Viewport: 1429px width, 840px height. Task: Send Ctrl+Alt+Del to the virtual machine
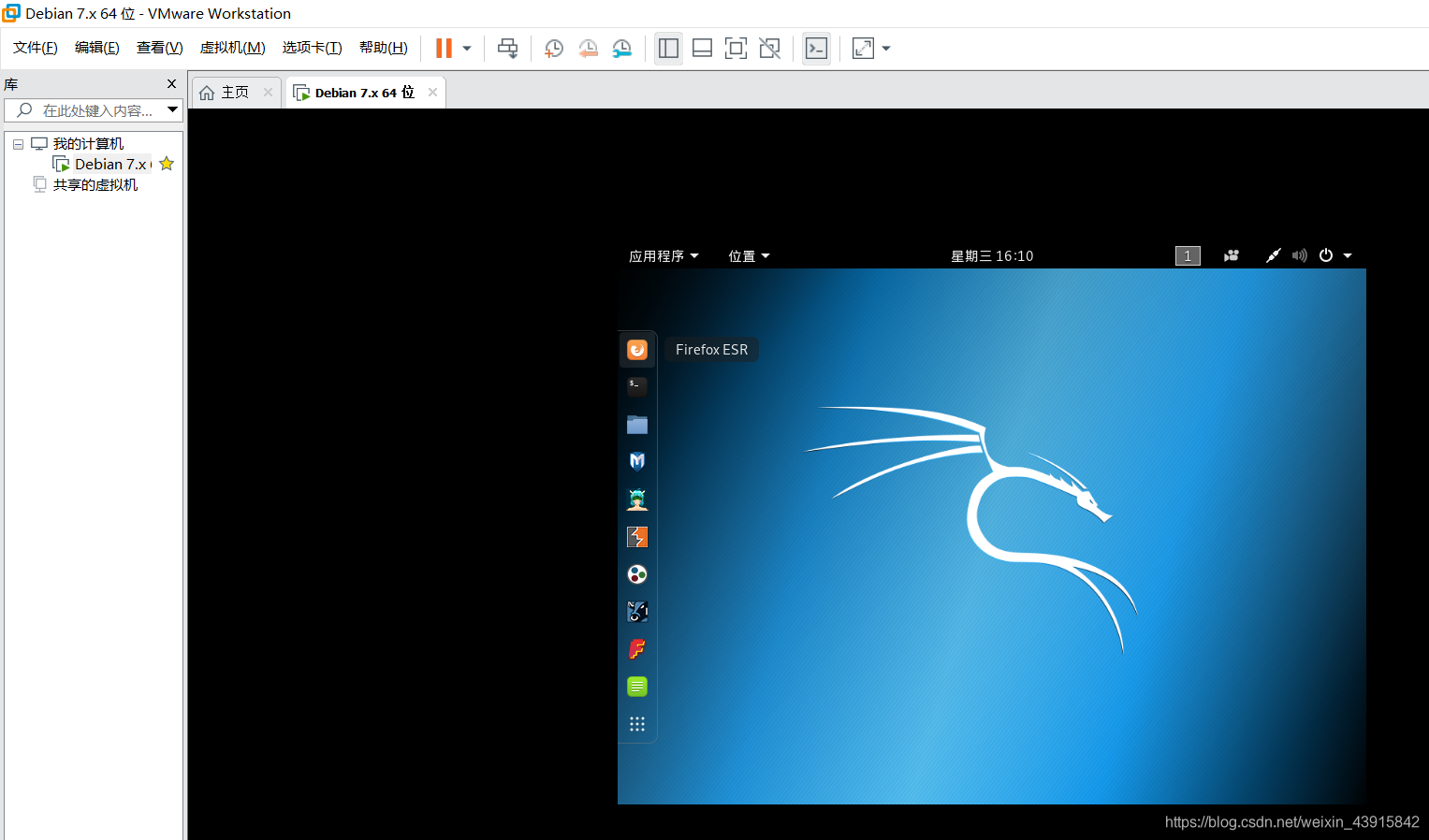(508, 49)
